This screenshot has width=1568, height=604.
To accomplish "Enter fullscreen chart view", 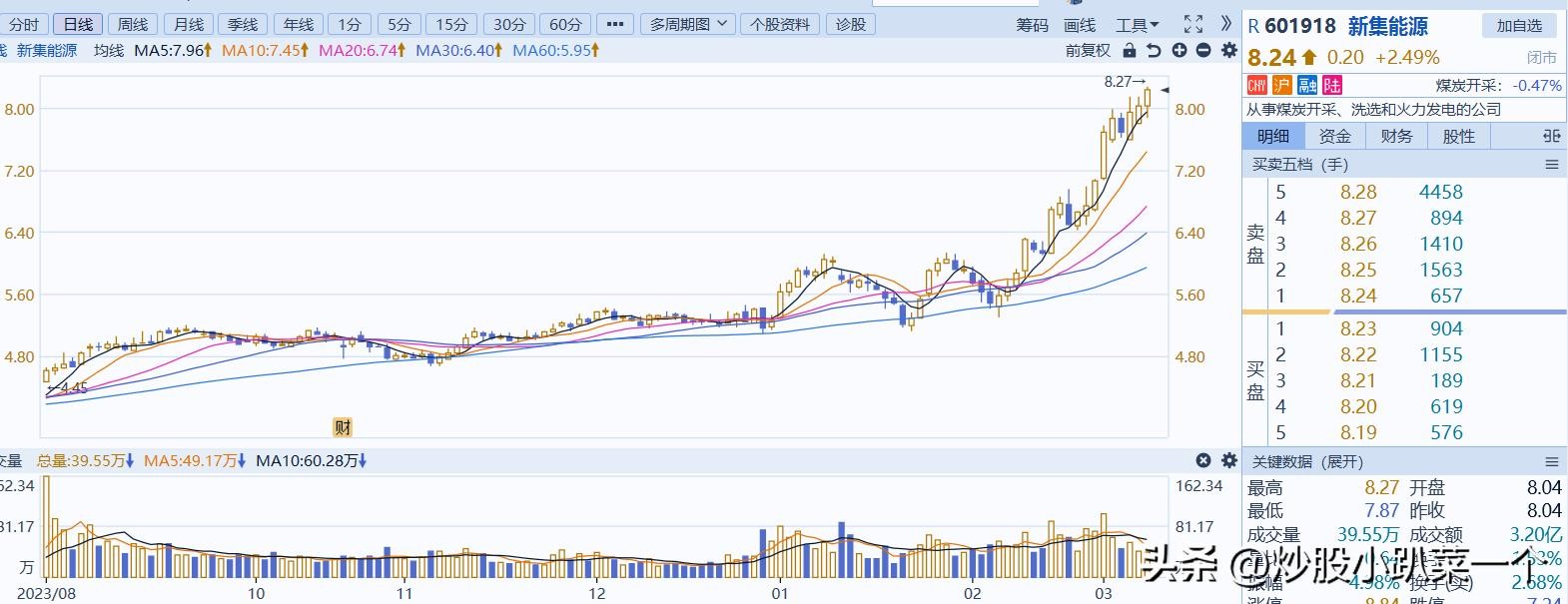I will (1193, 24).
